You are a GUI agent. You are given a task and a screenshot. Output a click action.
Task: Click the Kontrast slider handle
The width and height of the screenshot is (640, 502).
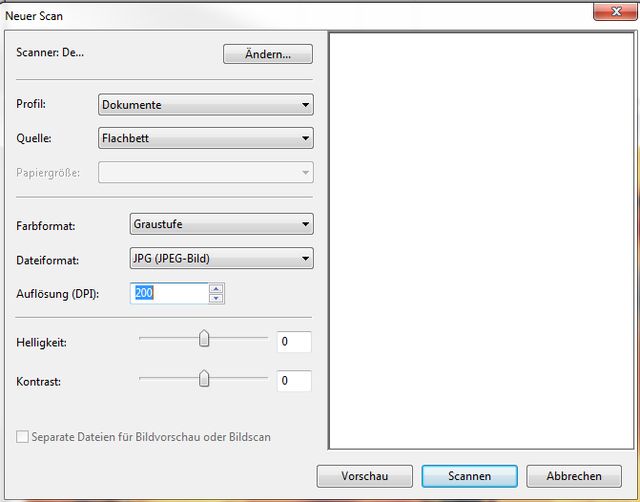coord(204,378)
